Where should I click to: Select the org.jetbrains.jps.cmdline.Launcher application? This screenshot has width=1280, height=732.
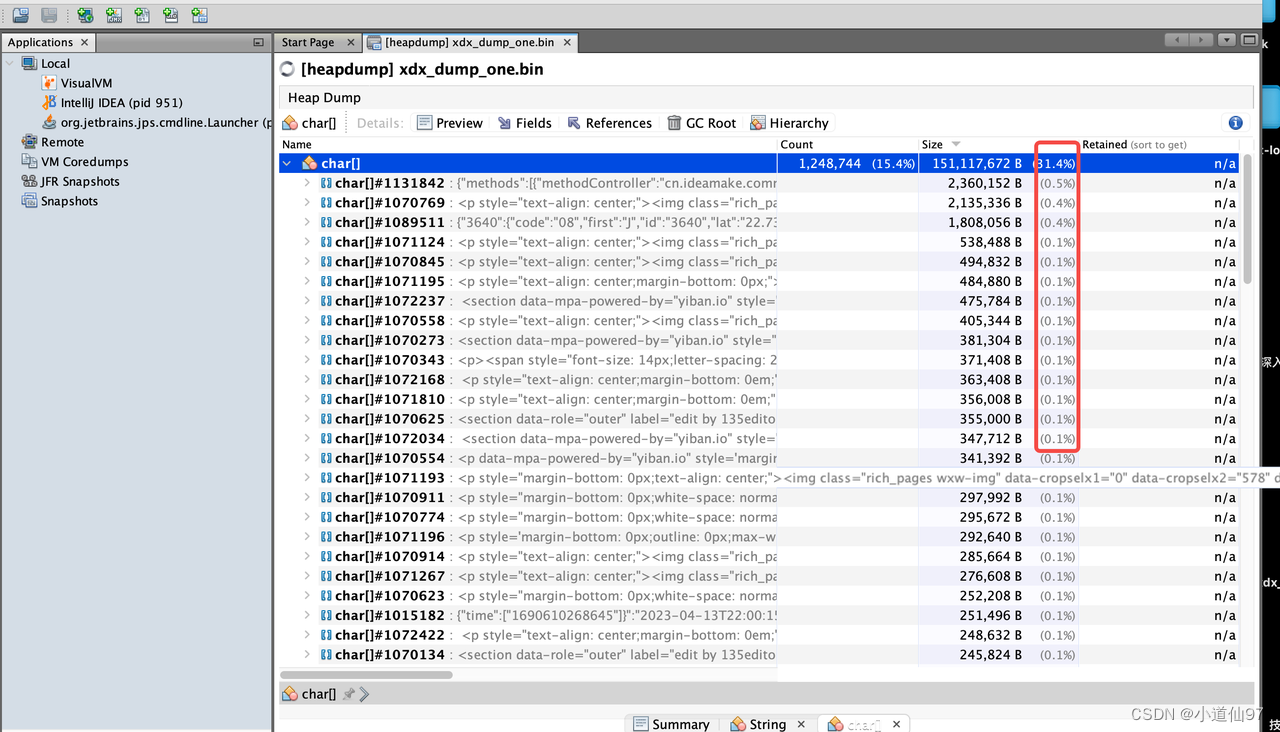pyautogui.click(x=157, y=122)
